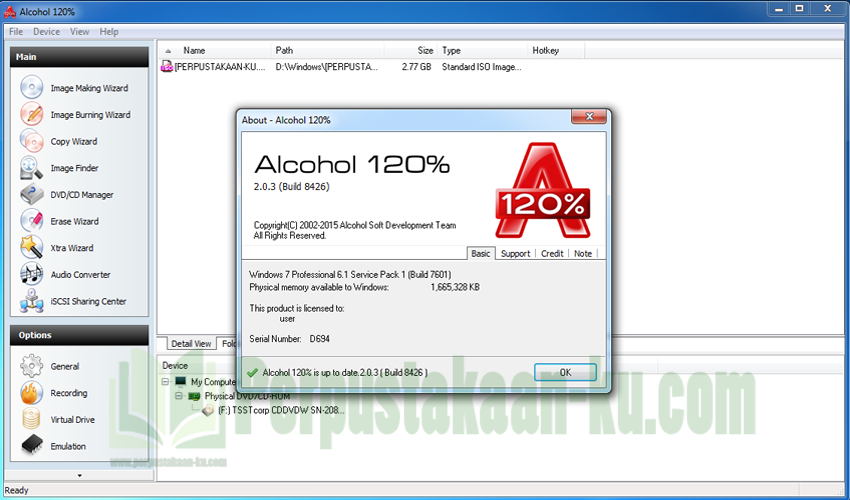This screenshot has height=500, width=850.
Task: Open the Audio Converter notes icon
Action: [31, 274]
